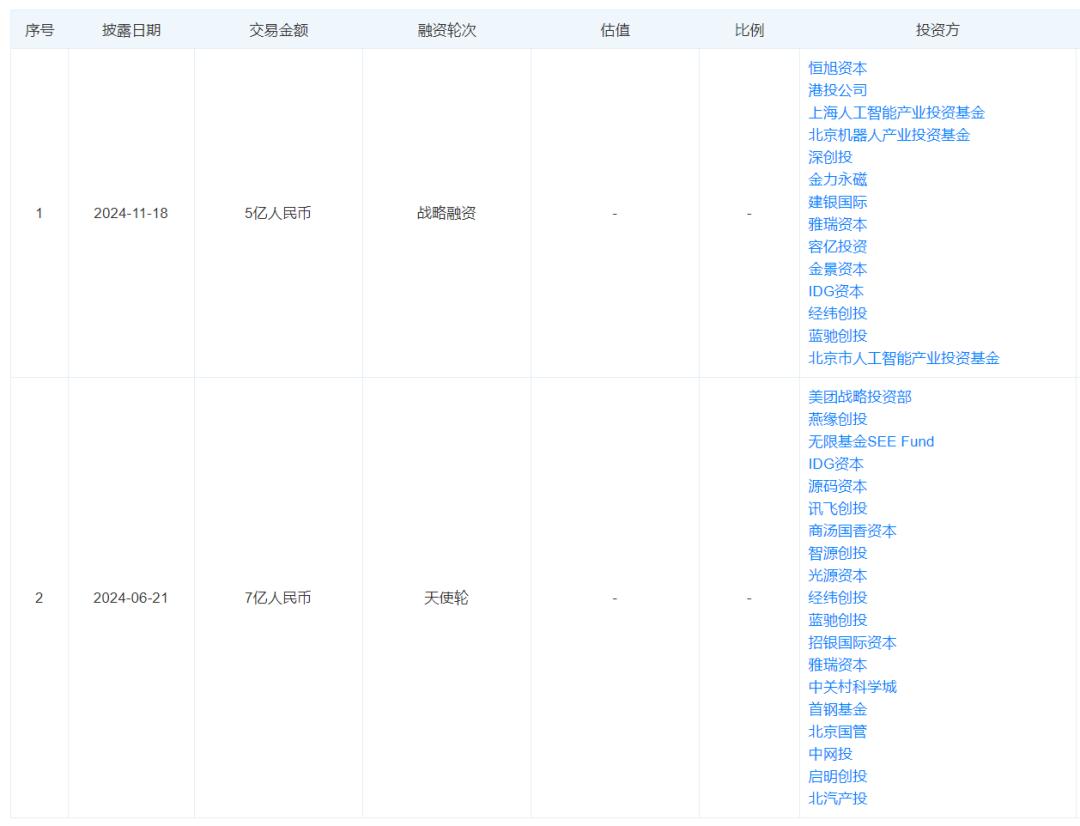Open 蓝驰创投 in the 2024-06-21 round
1080x826 pixels.
(x=837, y=620)
